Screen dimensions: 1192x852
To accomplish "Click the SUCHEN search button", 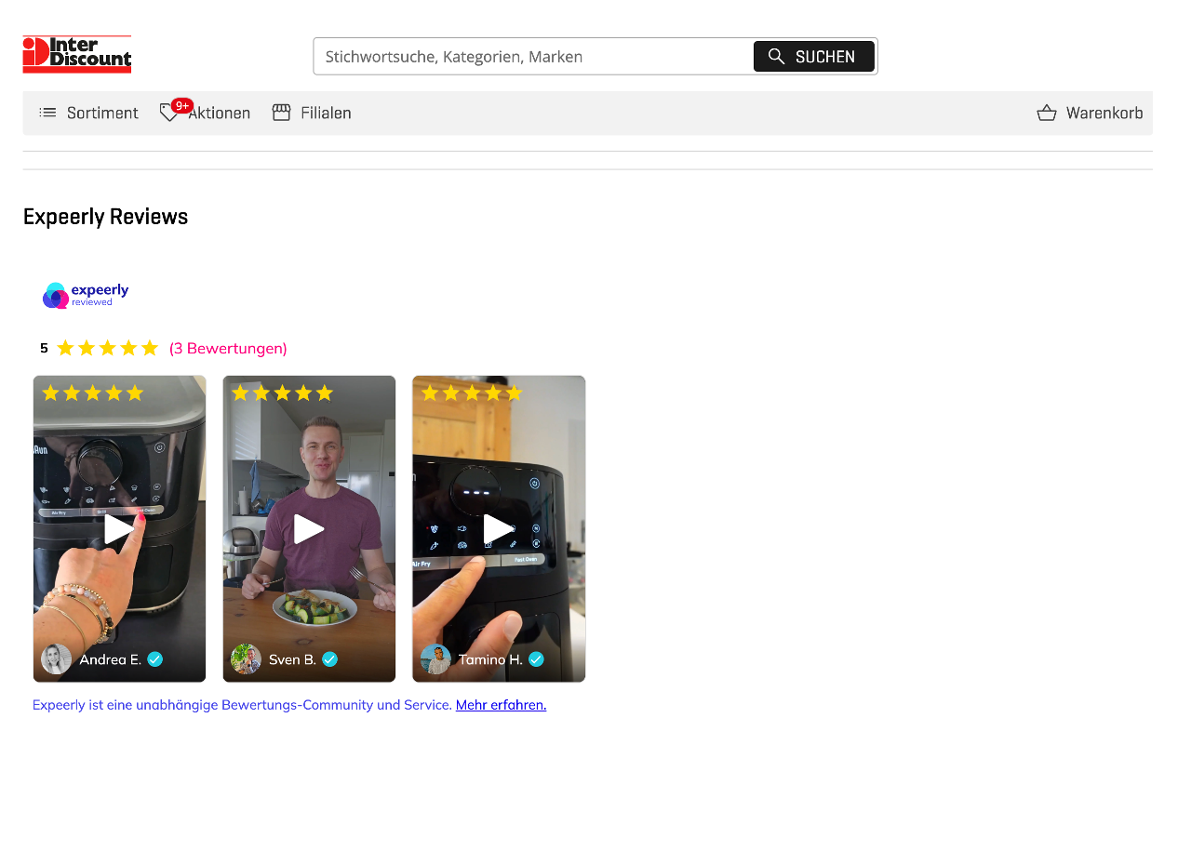I will (813, 56).
